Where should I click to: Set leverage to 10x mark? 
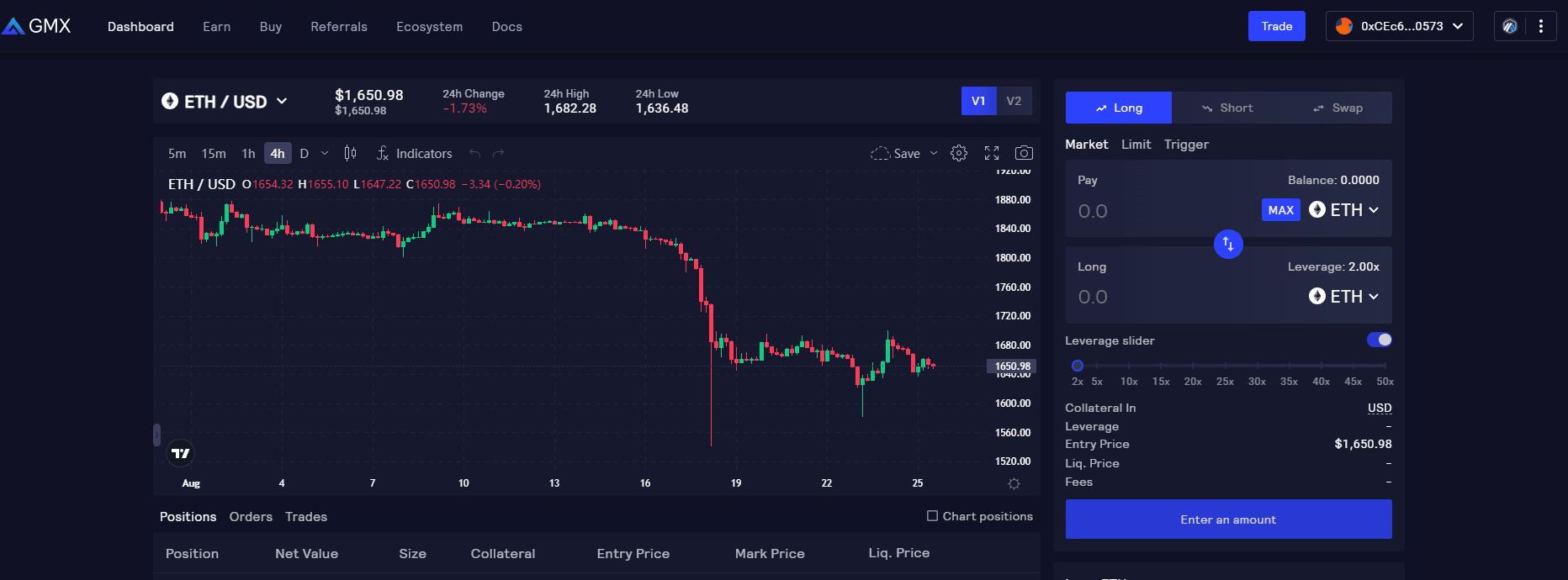1129,380
